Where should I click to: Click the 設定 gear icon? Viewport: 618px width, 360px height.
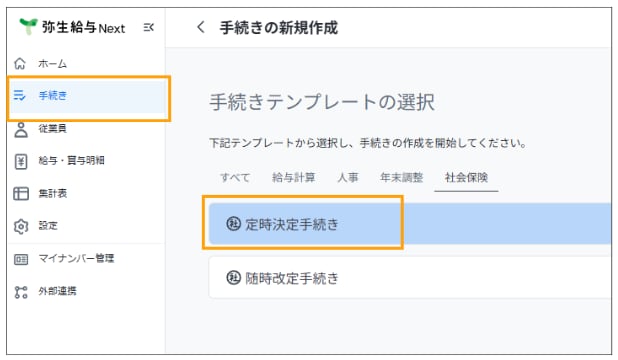click(x=21, y=226)
